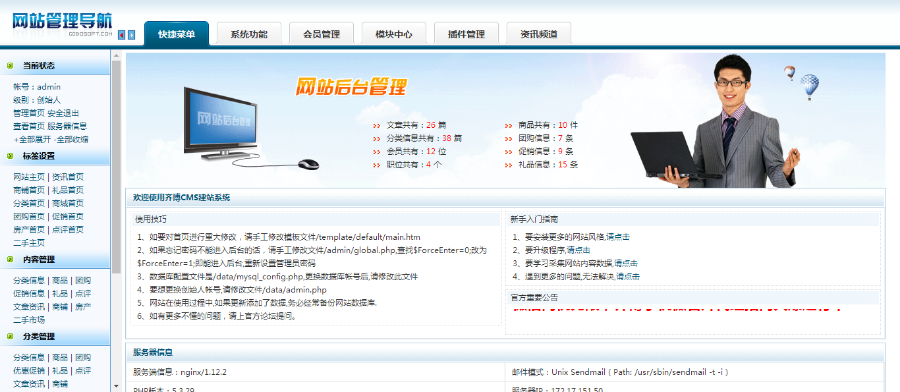
Task: Open 优惠促销 under 分类管理
Action: [29, 371]
